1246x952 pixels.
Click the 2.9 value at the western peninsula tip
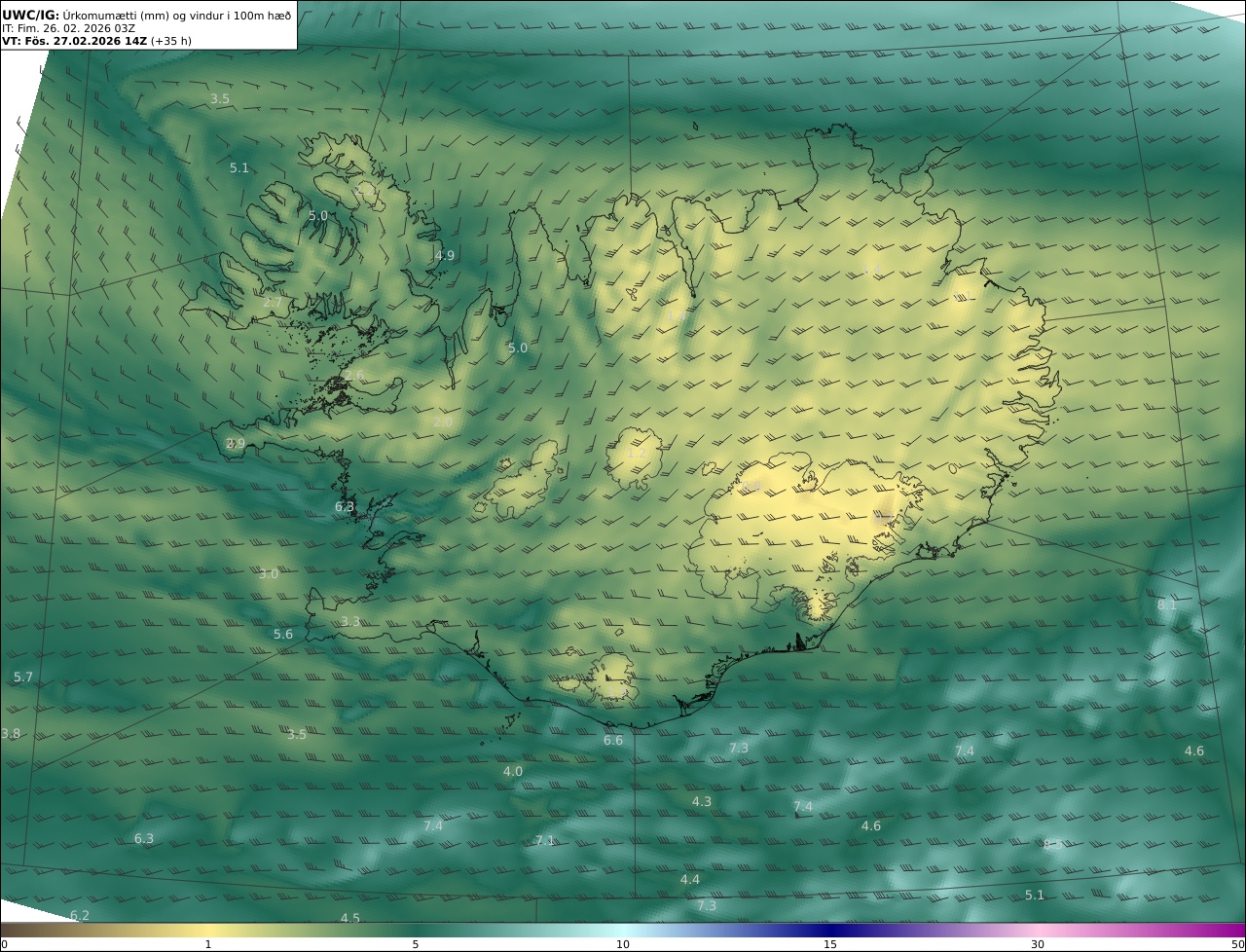pyautogui.click(x=236, y=444)
